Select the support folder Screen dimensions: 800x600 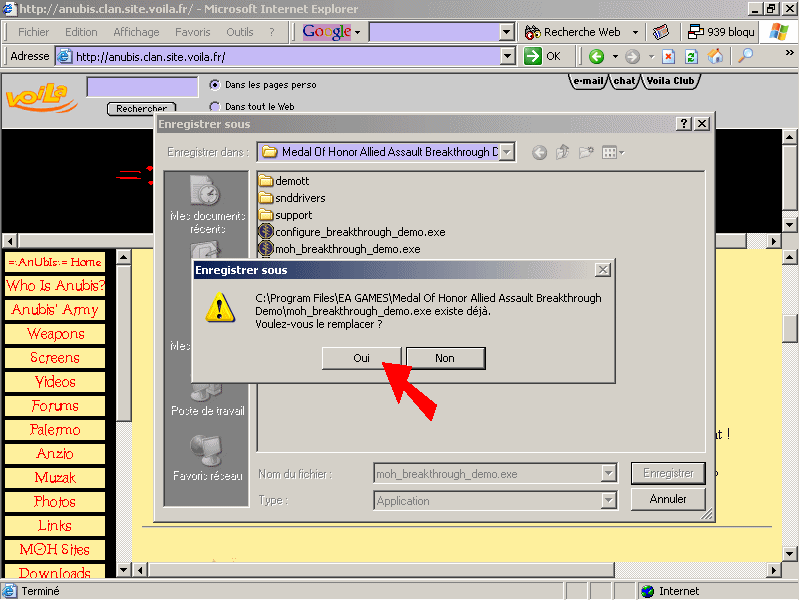pyautogui.click(x=285, y=215)
